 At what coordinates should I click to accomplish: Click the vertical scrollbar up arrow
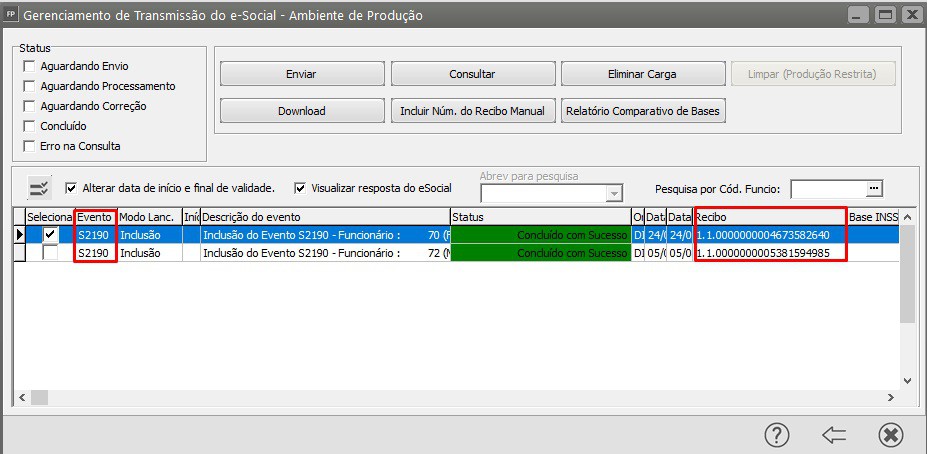tap(907, 216)
